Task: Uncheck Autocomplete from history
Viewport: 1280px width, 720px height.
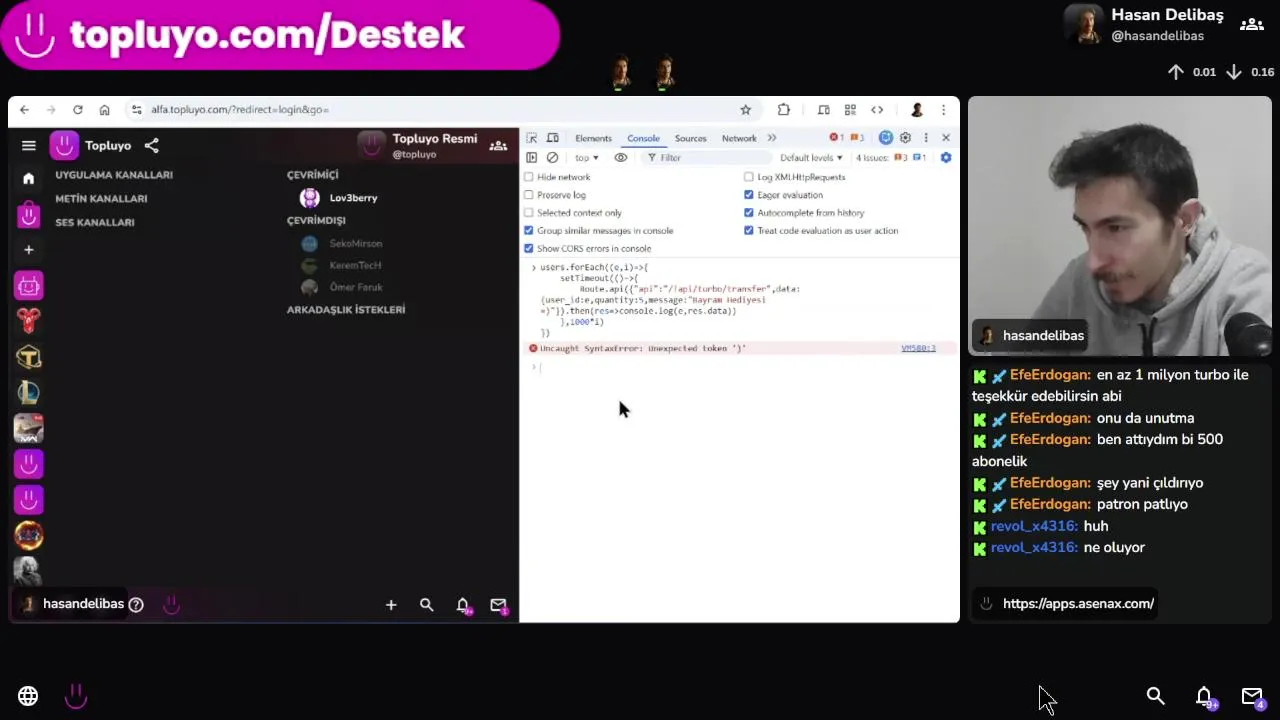Action: (x=748, y=213)
